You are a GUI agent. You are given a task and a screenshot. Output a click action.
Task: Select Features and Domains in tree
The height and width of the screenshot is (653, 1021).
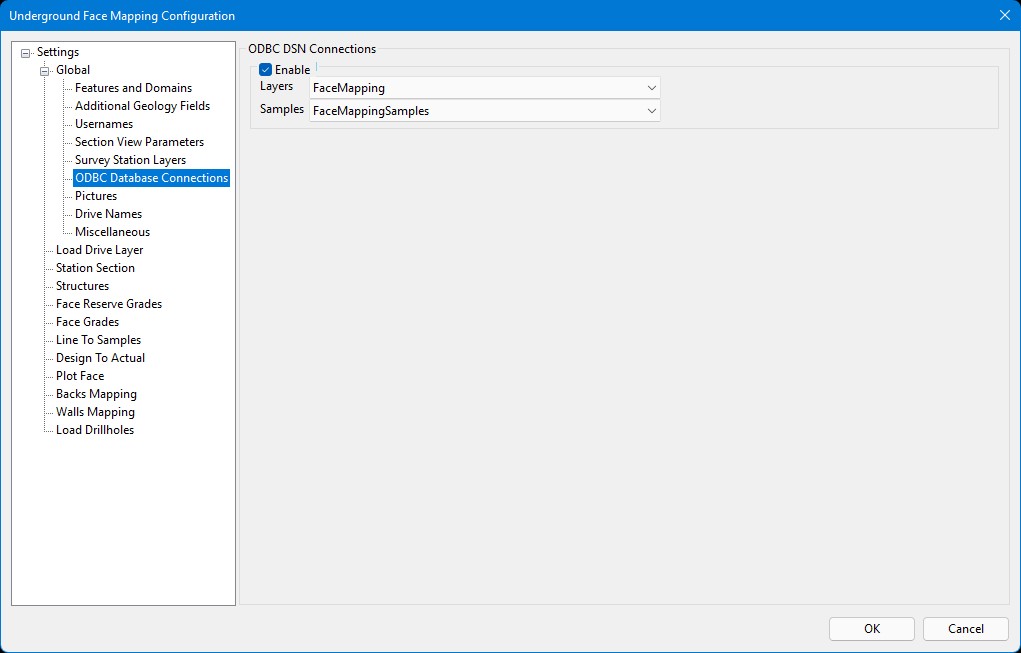133,88
